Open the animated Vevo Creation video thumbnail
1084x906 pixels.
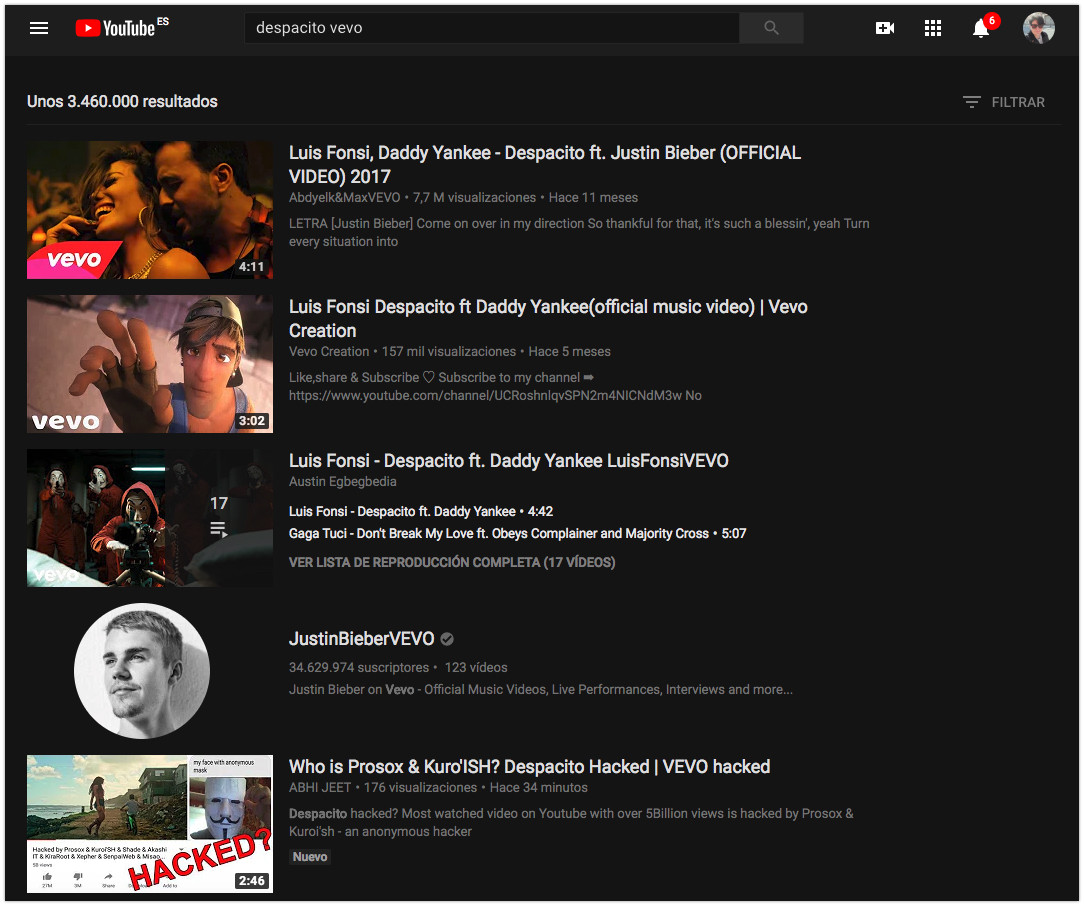click(150, 364)
